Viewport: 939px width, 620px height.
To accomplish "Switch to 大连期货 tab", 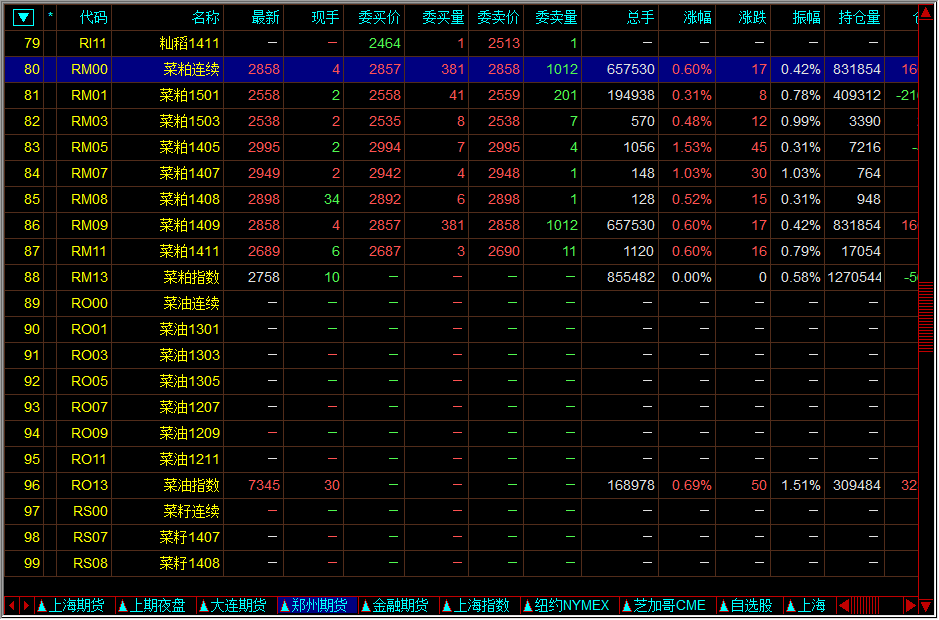I will coord(234,606).
